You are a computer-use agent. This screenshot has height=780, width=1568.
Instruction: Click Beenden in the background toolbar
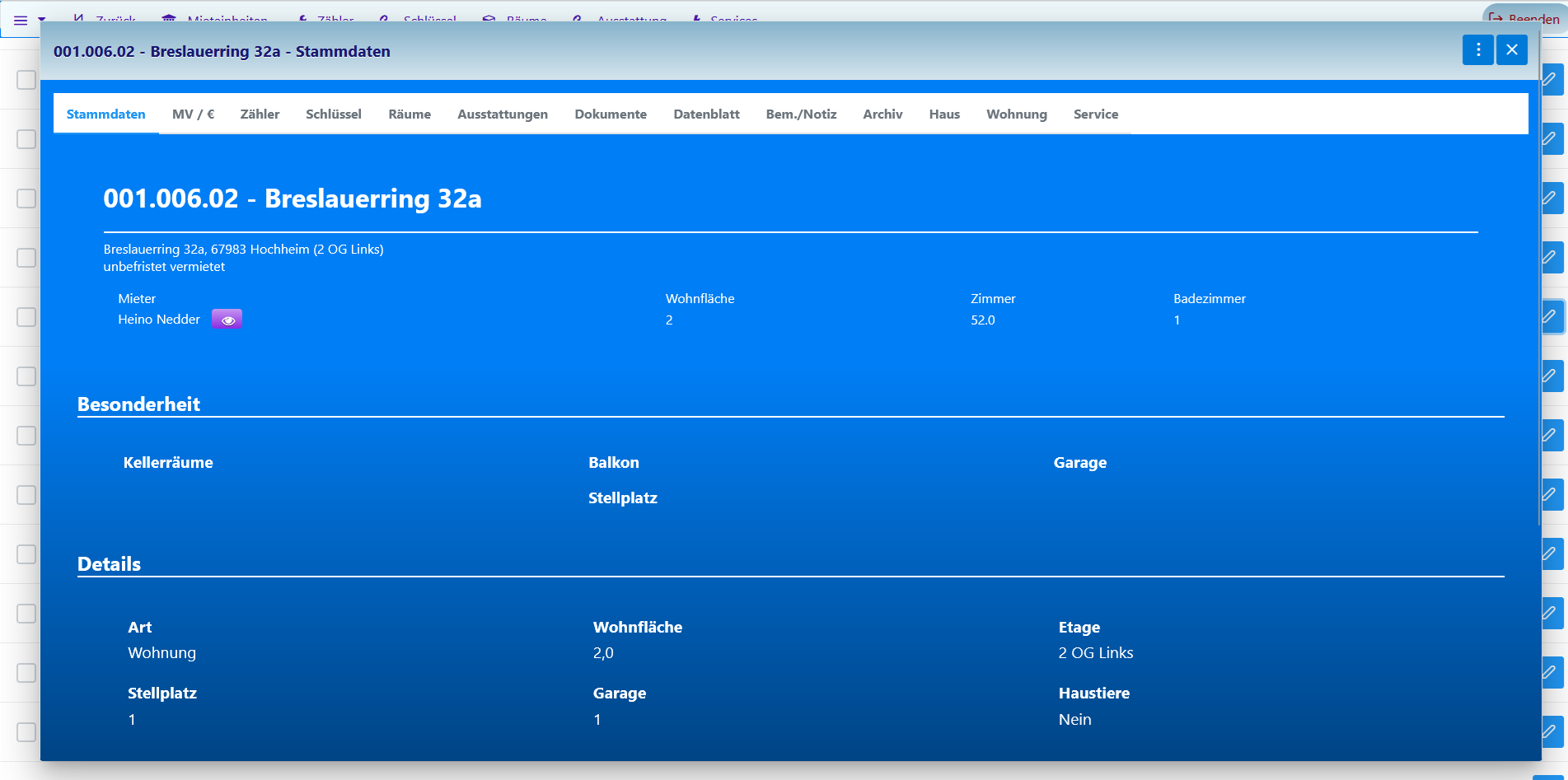[x=1524, y=18]
